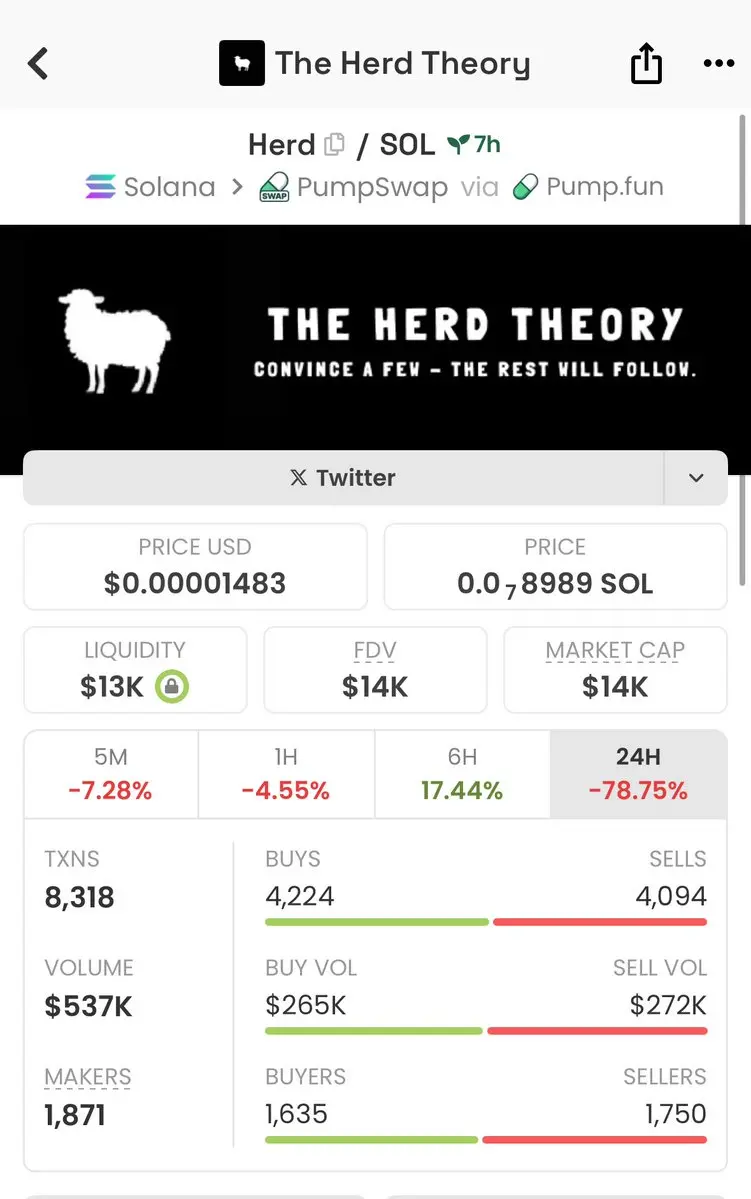Click the Makers underlined label

[x=88, y=1077]
